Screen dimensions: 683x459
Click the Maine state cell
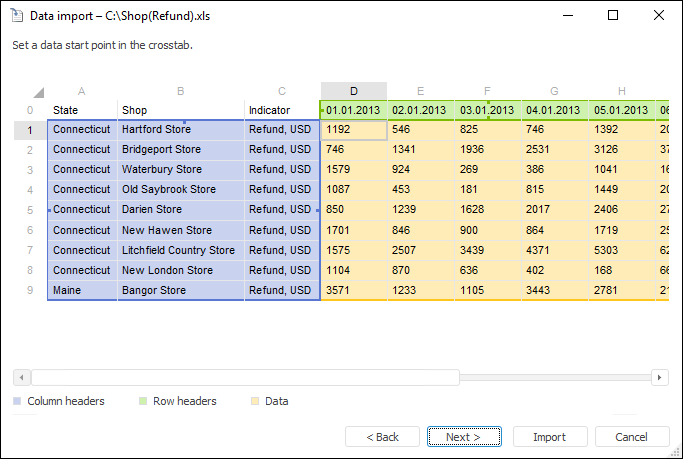click(81, 290)
